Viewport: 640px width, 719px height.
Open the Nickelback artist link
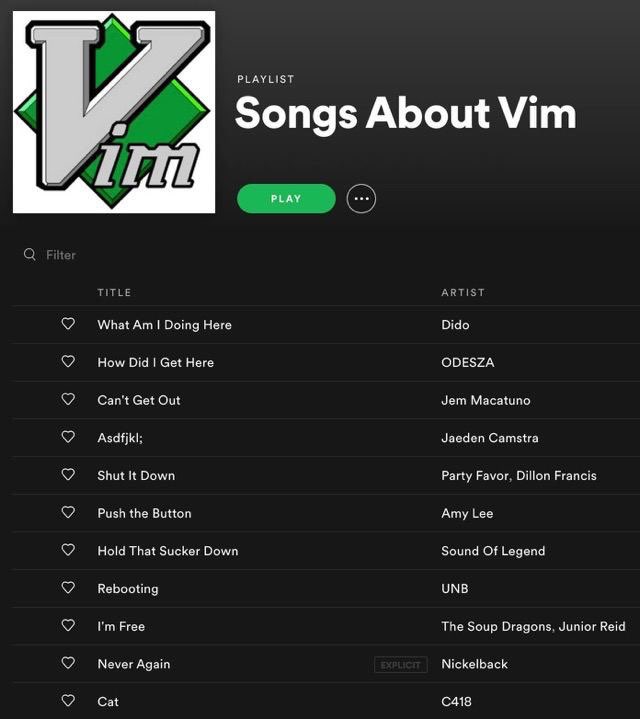(474, 664)
